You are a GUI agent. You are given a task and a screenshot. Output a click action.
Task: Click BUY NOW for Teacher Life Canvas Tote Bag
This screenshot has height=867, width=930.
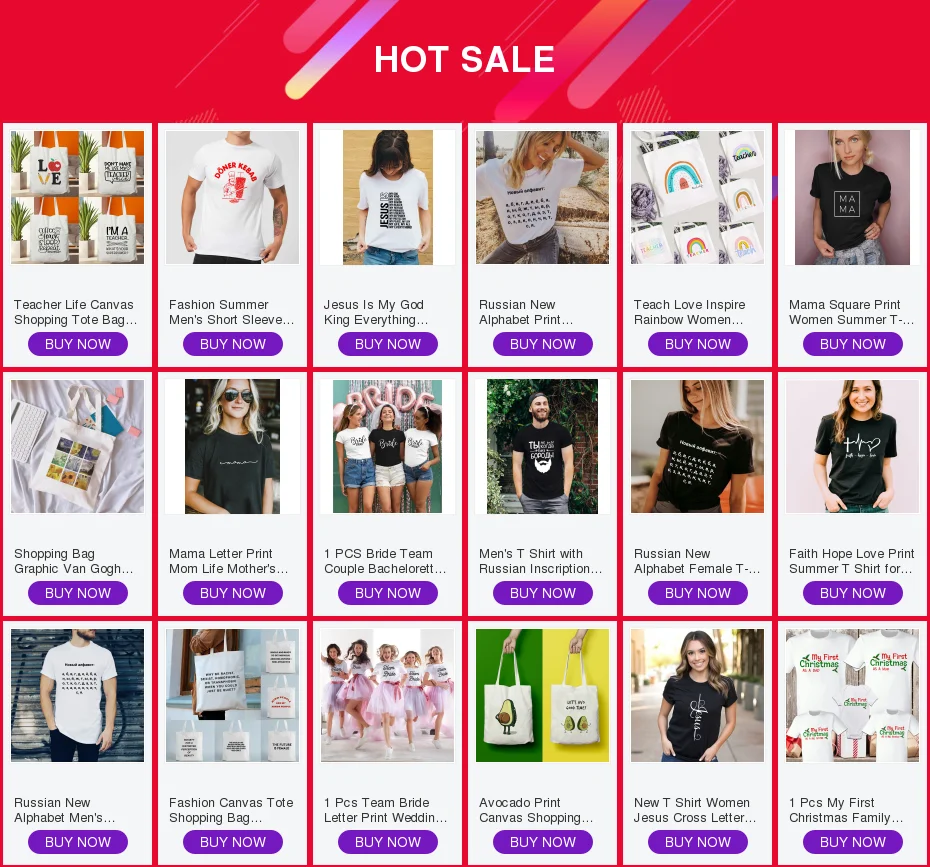click(78, 344)
